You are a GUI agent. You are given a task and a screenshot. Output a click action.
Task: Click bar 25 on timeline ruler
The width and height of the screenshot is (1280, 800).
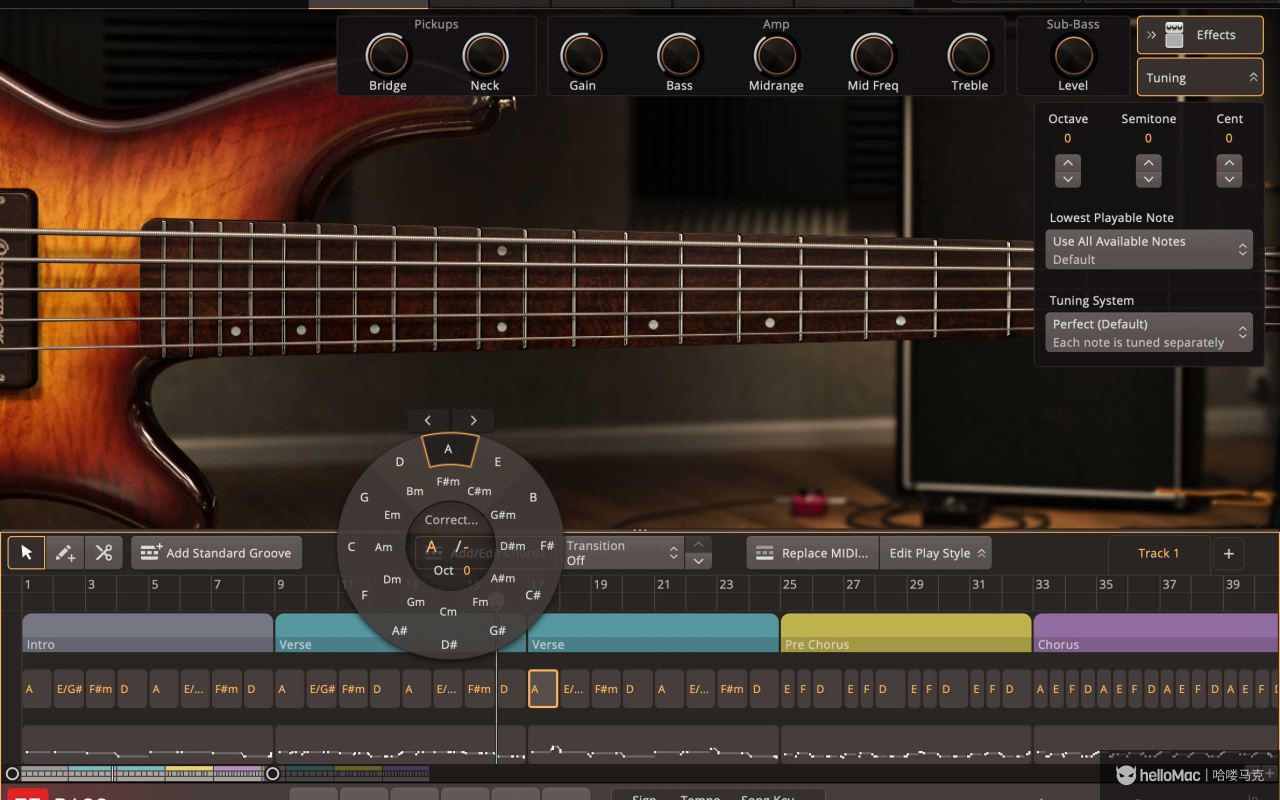[790, 584]
